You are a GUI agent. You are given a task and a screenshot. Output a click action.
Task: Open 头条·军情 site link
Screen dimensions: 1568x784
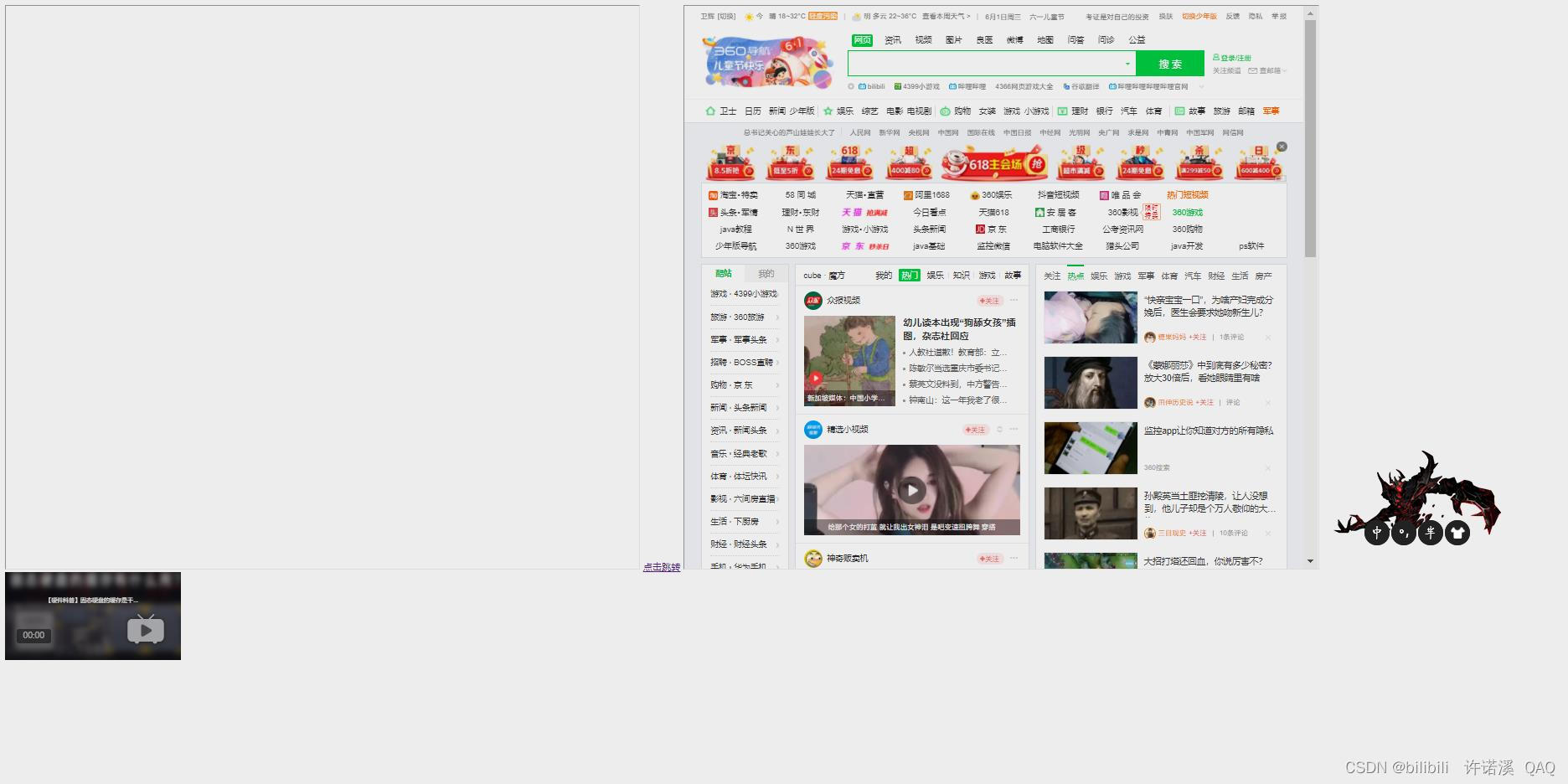[x=733, y=213]
